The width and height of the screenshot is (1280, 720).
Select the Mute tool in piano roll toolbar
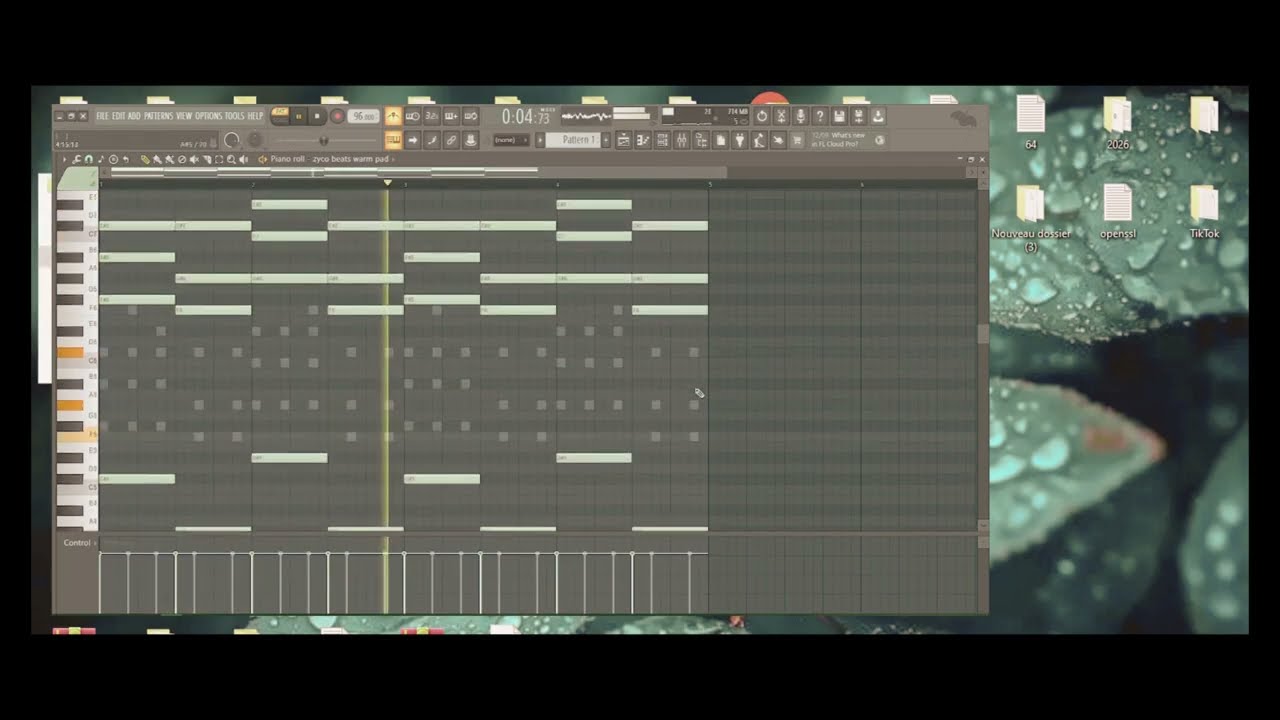coord(193,159)
